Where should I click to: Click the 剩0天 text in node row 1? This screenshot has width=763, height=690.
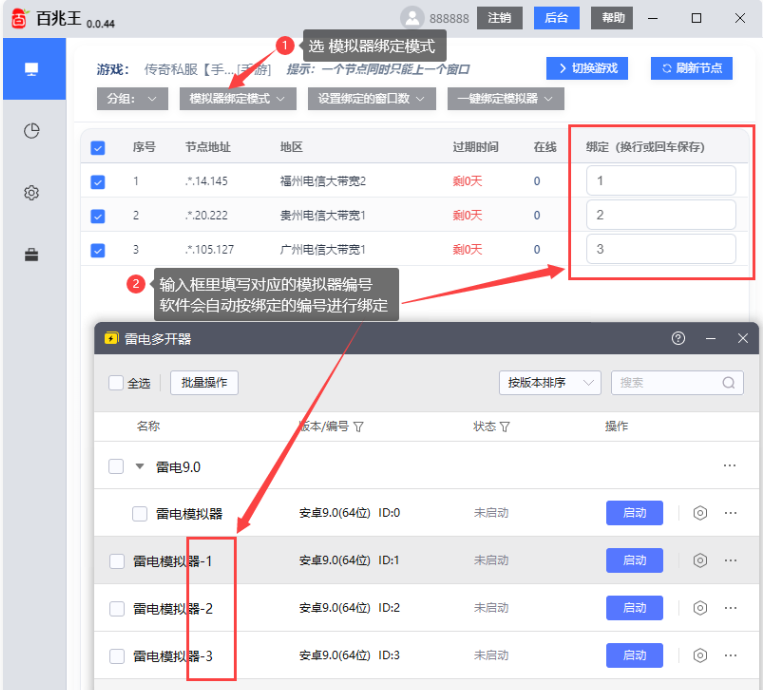[467, 182]
